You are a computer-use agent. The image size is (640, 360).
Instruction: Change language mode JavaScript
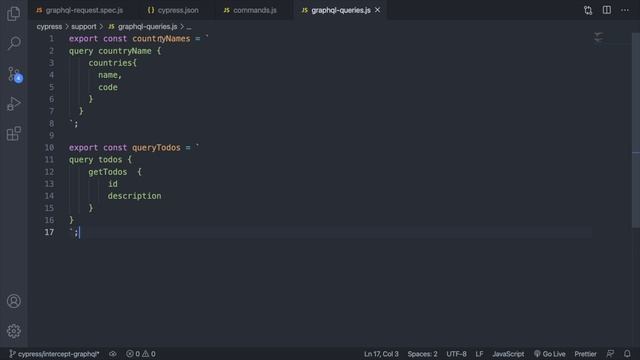click(x=508, y=354)
